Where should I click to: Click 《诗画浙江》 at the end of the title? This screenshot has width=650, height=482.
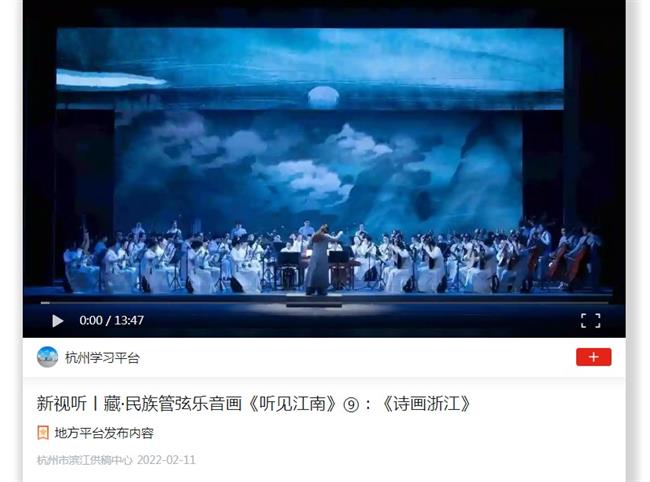click(427, 404)
